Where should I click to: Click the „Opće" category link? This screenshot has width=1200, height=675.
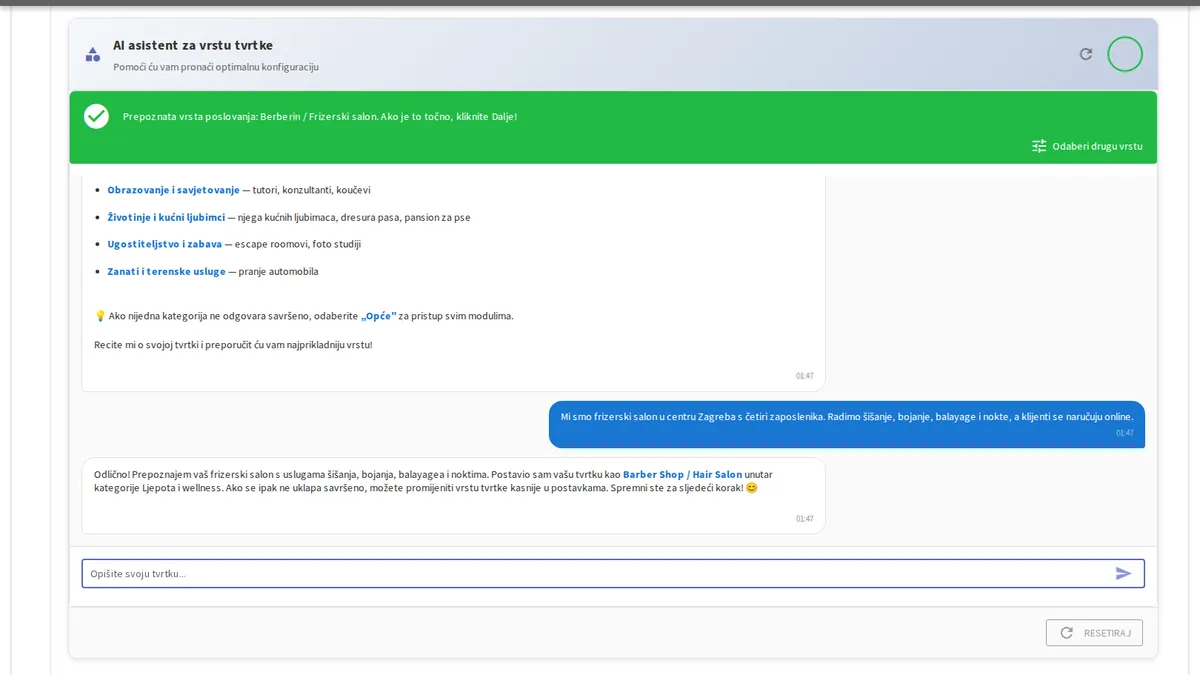point(378,316)
